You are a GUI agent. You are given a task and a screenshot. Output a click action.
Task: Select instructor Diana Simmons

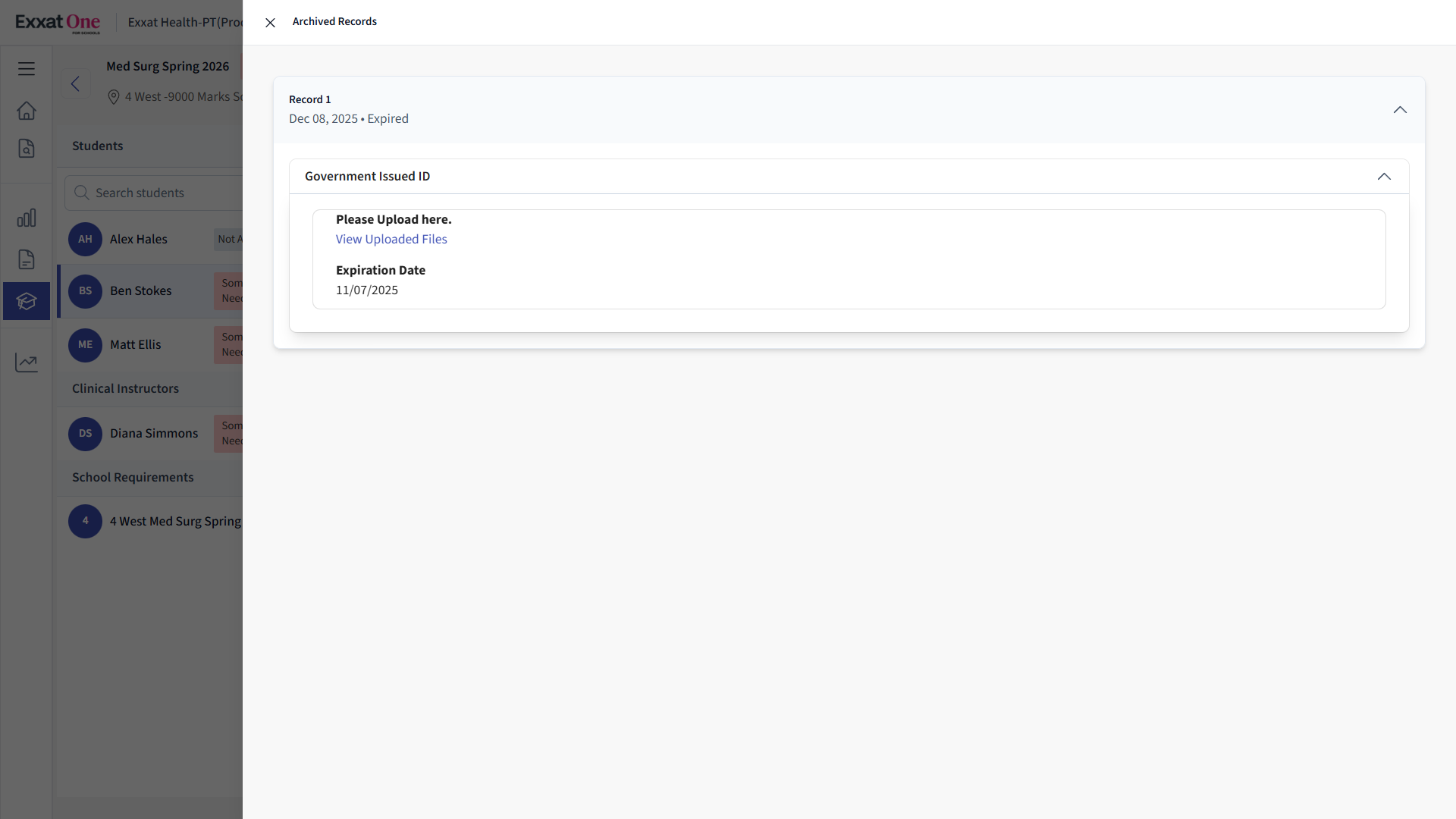tap(154, 434)
